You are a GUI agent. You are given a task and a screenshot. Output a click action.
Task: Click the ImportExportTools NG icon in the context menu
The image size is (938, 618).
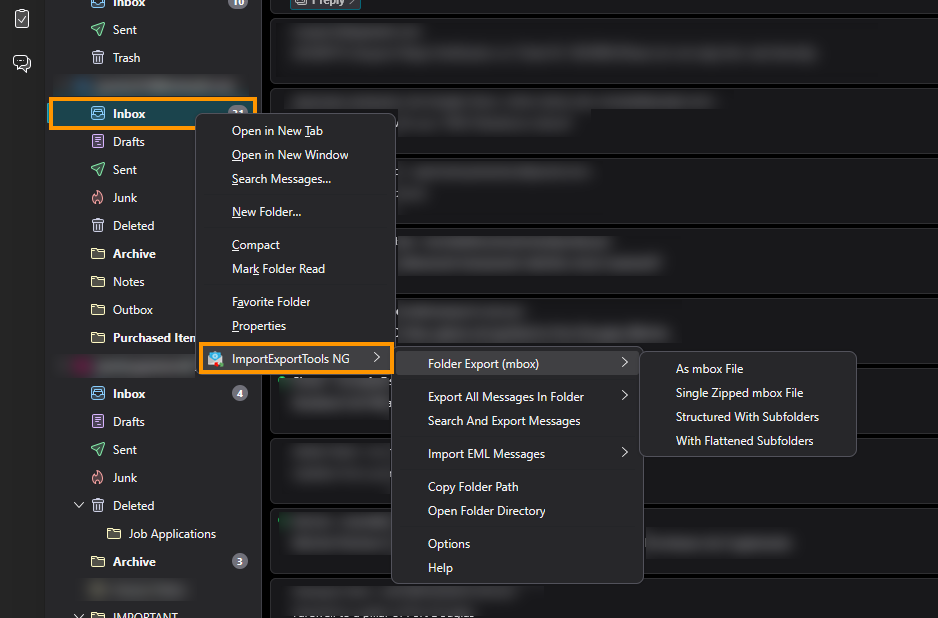click(215, 359)
